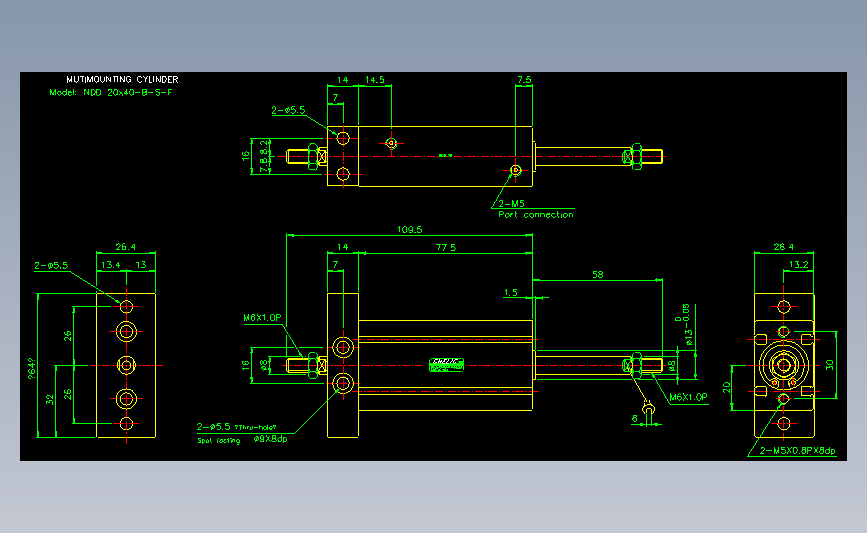Select the 26.4 width dimension in left view
The image size is (867, 533).
coord(126,247)
